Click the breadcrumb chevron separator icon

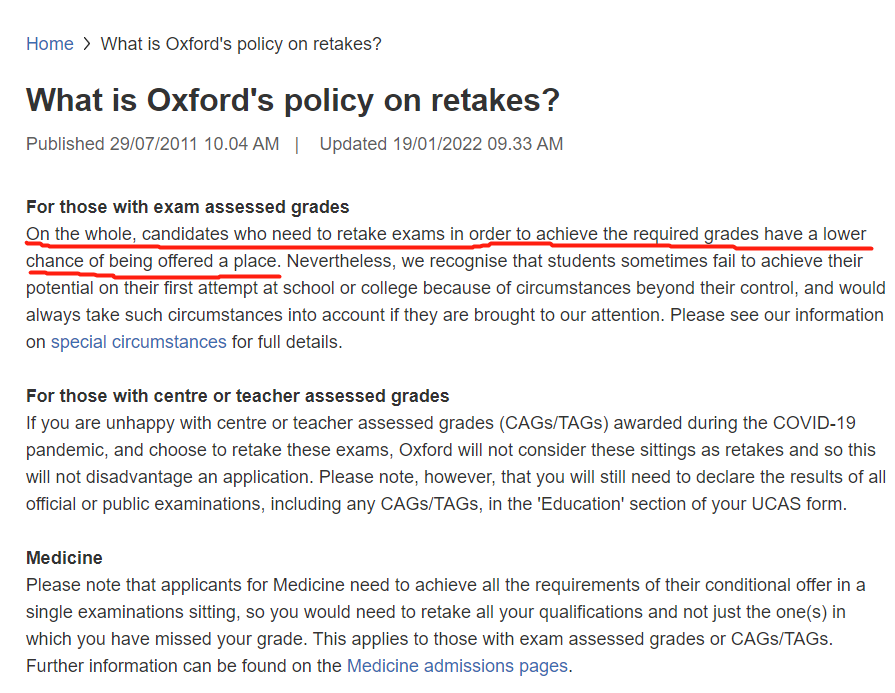tap(87, 44)
